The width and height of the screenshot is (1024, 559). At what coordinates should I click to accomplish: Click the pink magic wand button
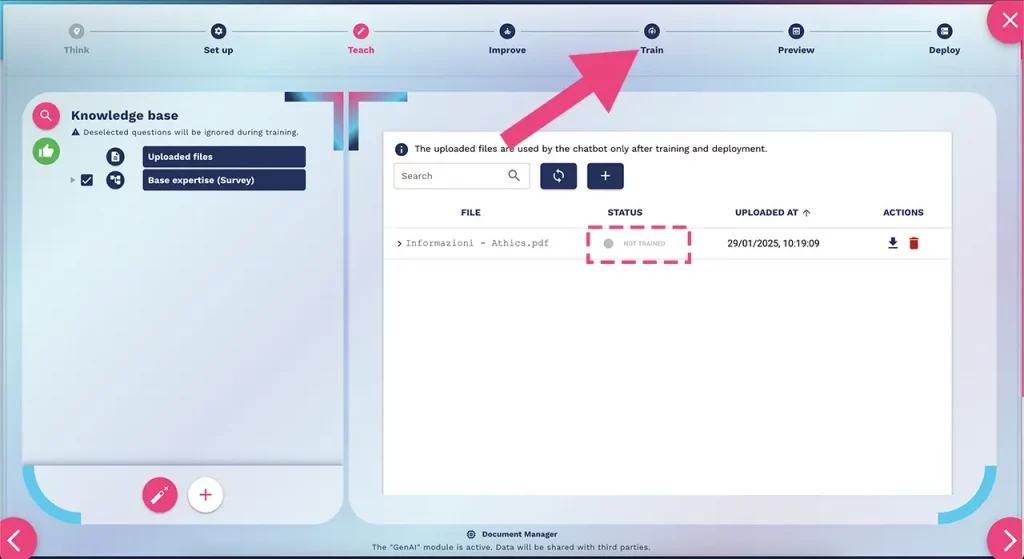click(160, 495)
